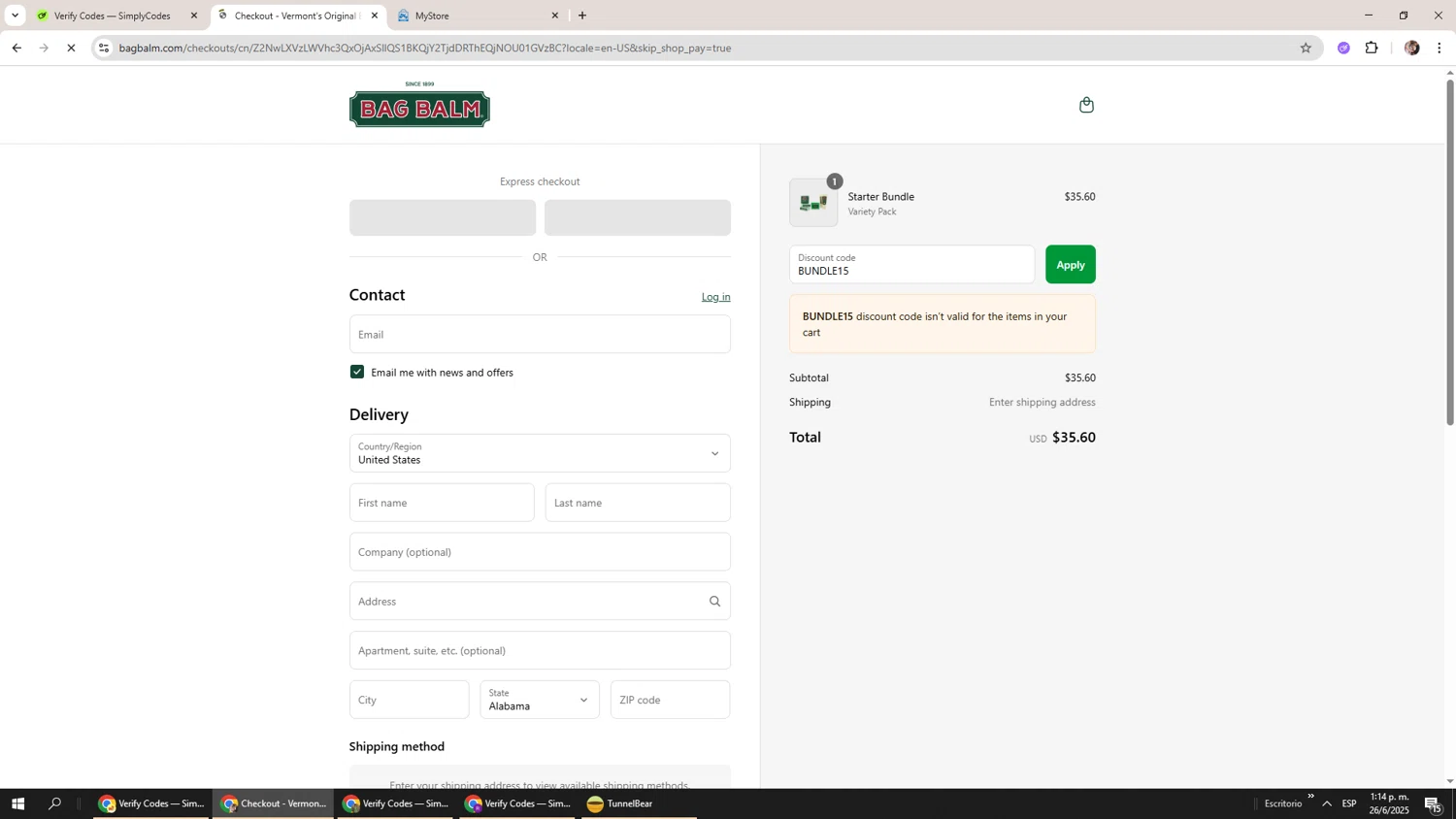
Task: Uncheck Email me with news and offers
Action: coord(357,373)
